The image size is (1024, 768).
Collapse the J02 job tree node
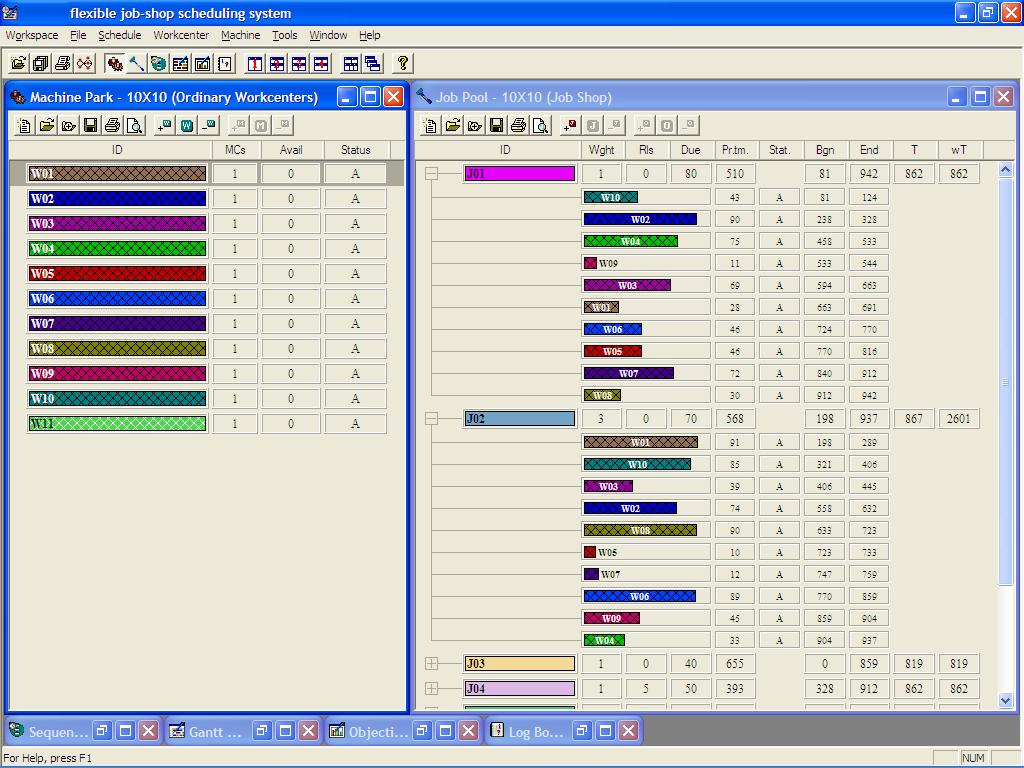431,419
